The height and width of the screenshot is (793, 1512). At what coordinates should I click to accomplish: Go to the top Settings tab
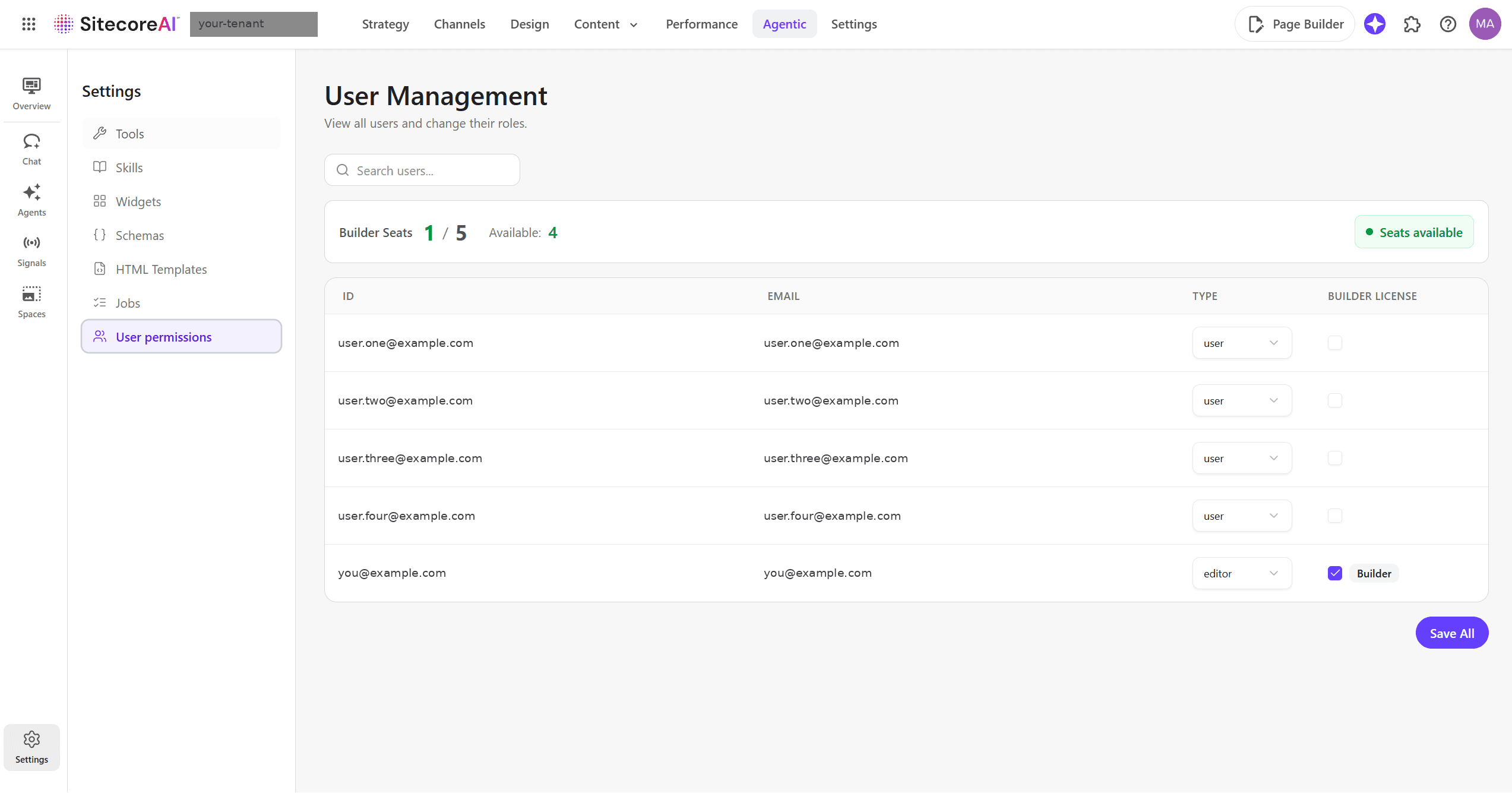(853, 24)
